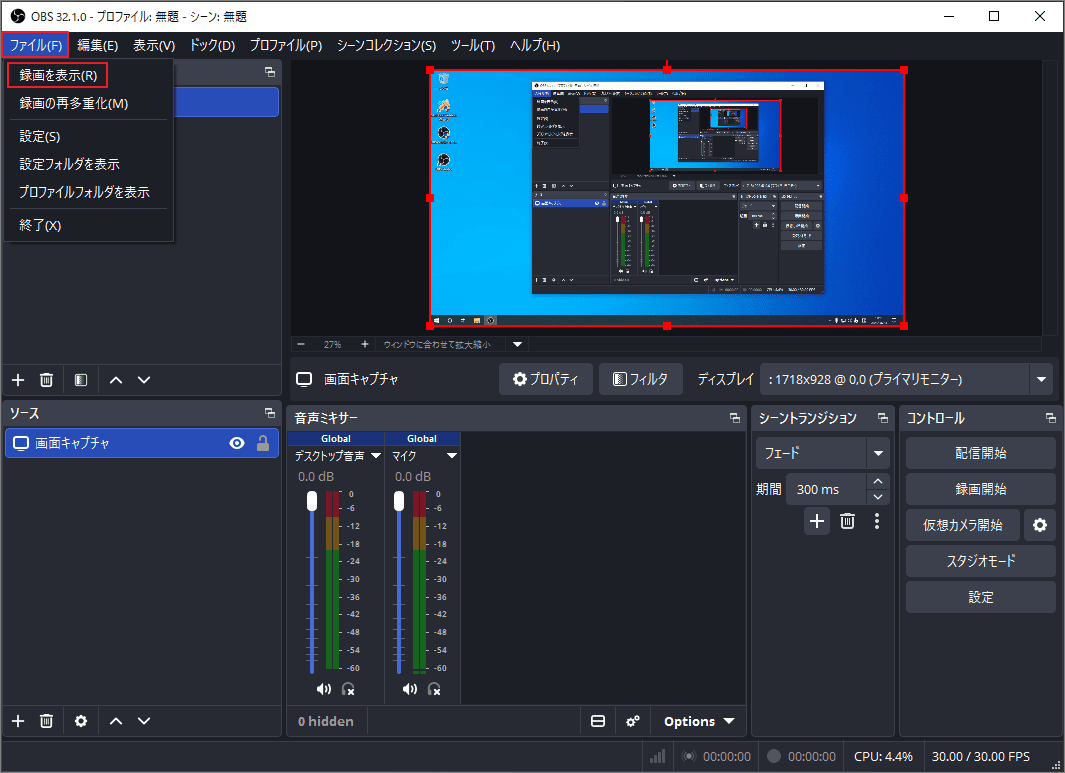Add a new source in the ソース panel
Viewport: 1065px width, 773px height.
tap(17, 721)
